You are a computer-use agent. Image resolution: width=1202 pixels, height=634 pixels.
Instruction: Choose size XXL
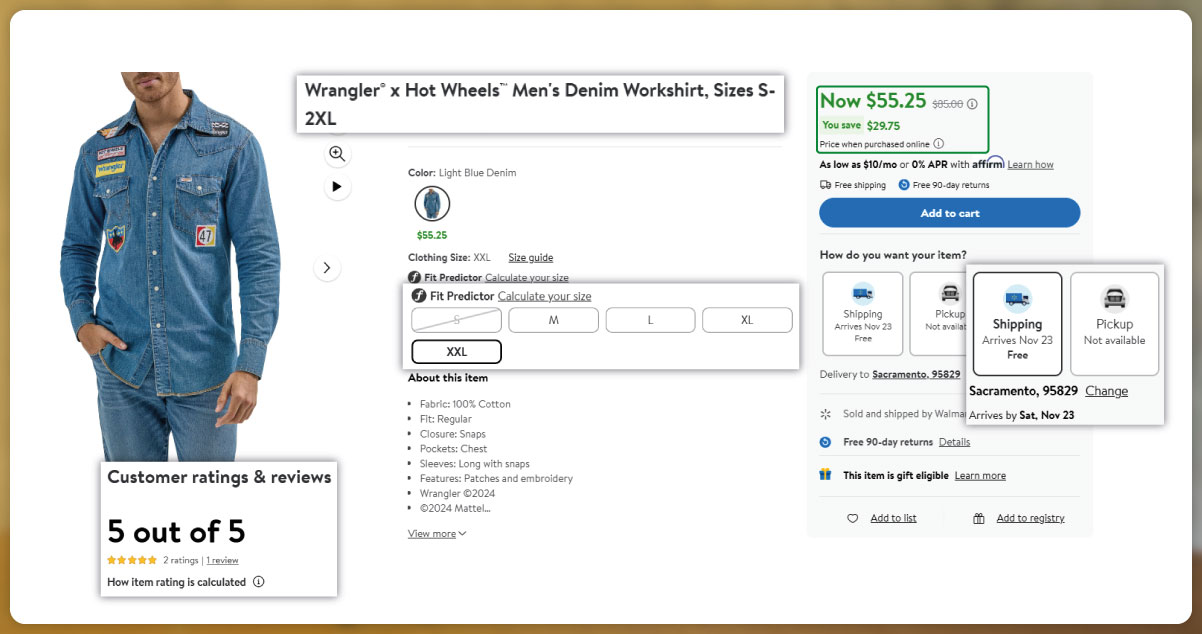(457, 352)
